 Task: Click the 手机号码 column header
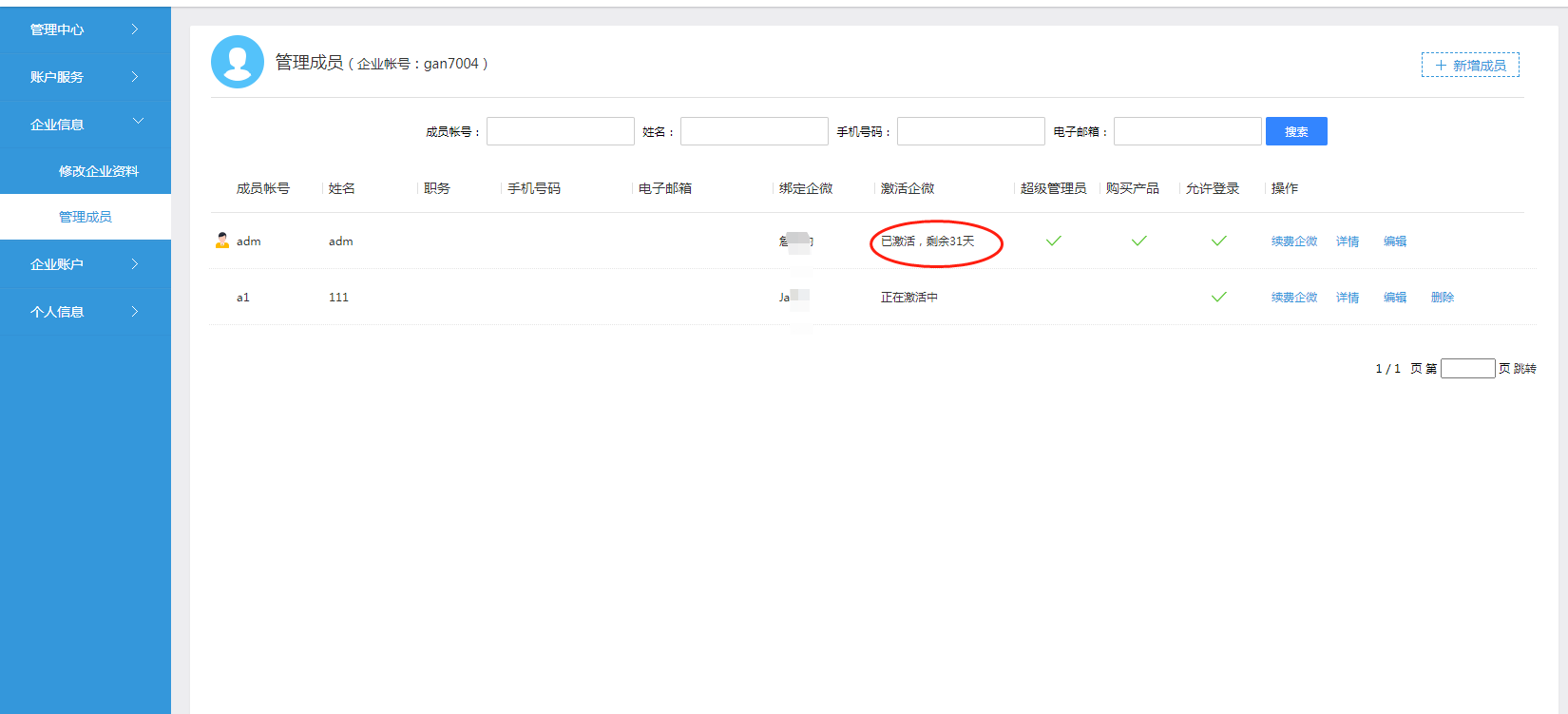534,188
